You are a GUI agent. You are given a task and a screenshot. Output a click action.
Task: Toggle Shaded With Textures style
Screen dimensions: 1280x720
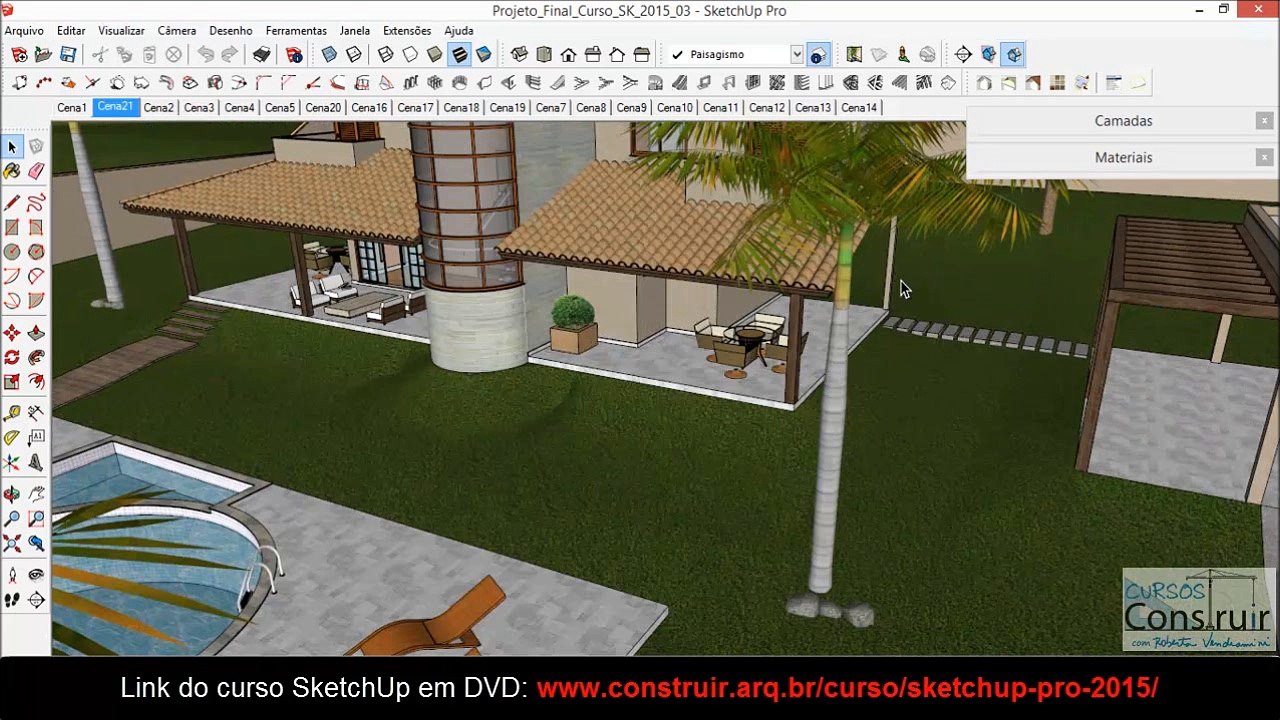(459, 54)
